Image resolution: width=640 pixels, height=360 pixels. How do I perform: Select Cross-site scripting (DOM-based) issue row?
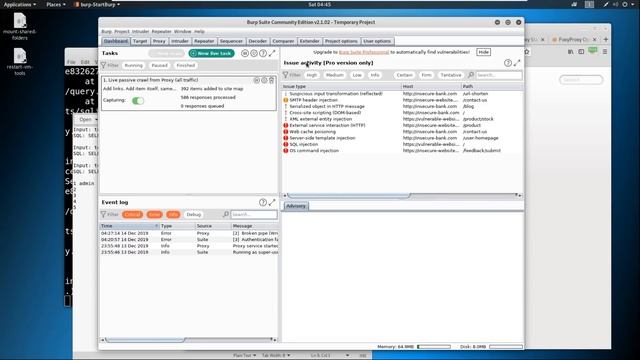click(402, 113)
